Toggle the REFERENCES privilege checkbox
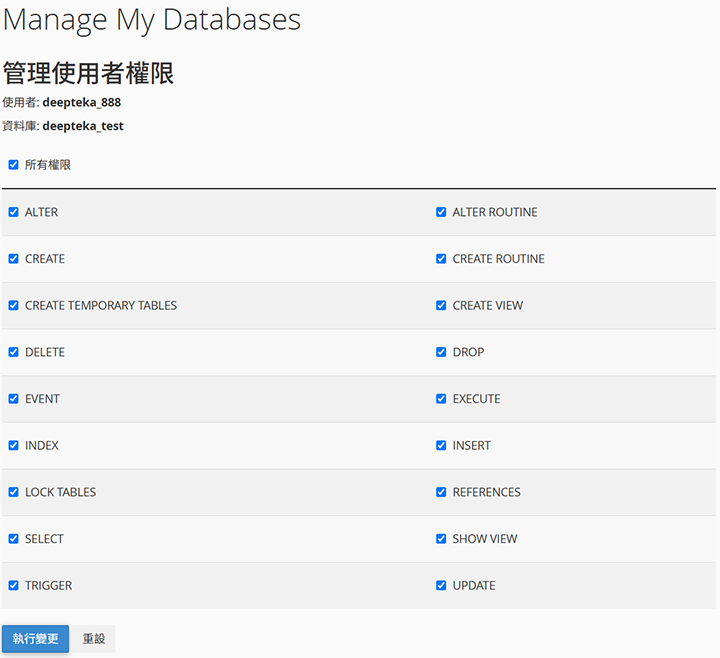The image size is (720, 658). click(441, 492)
